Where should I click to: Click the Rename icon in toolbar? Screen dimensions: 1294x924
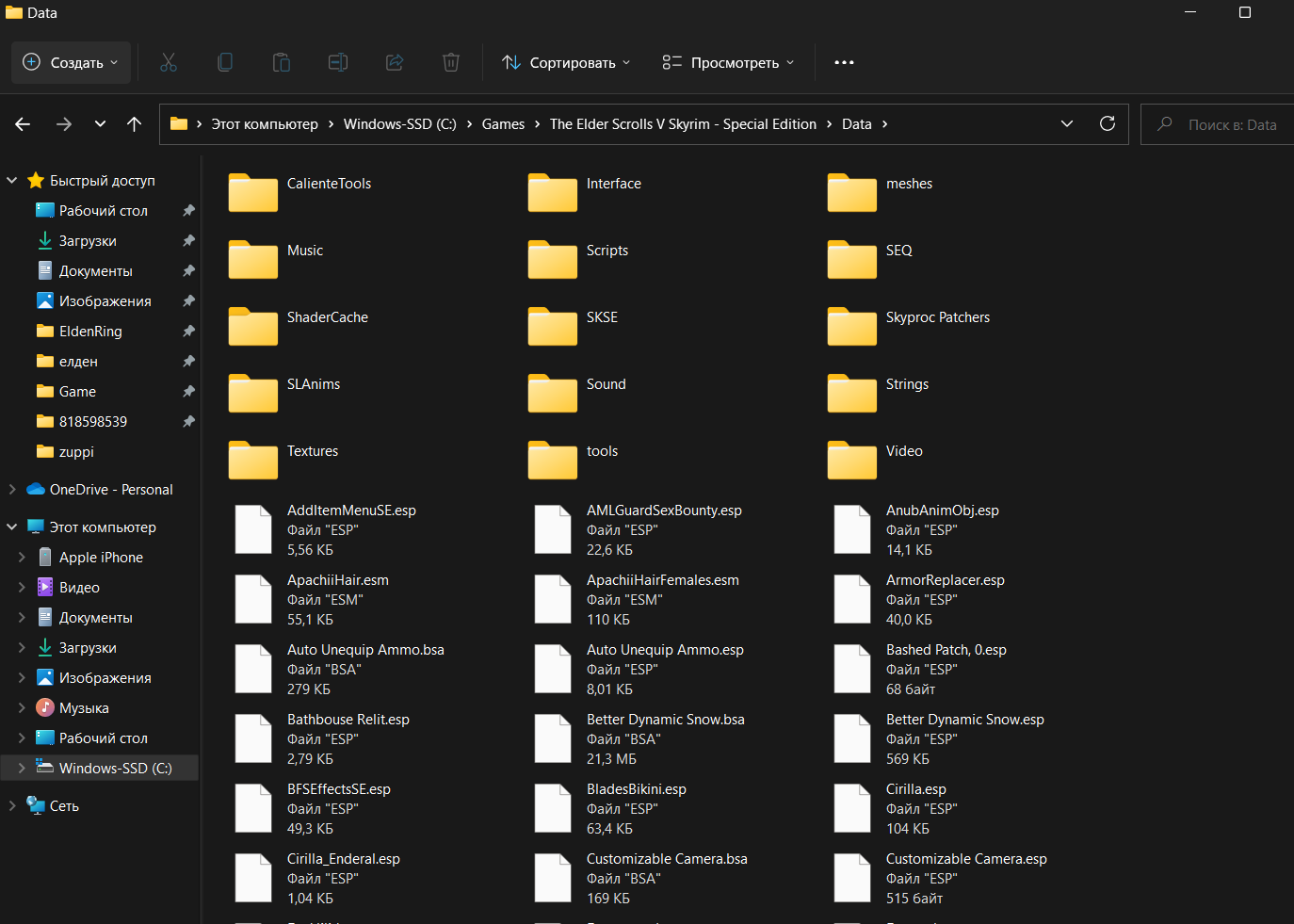(338, 63)
